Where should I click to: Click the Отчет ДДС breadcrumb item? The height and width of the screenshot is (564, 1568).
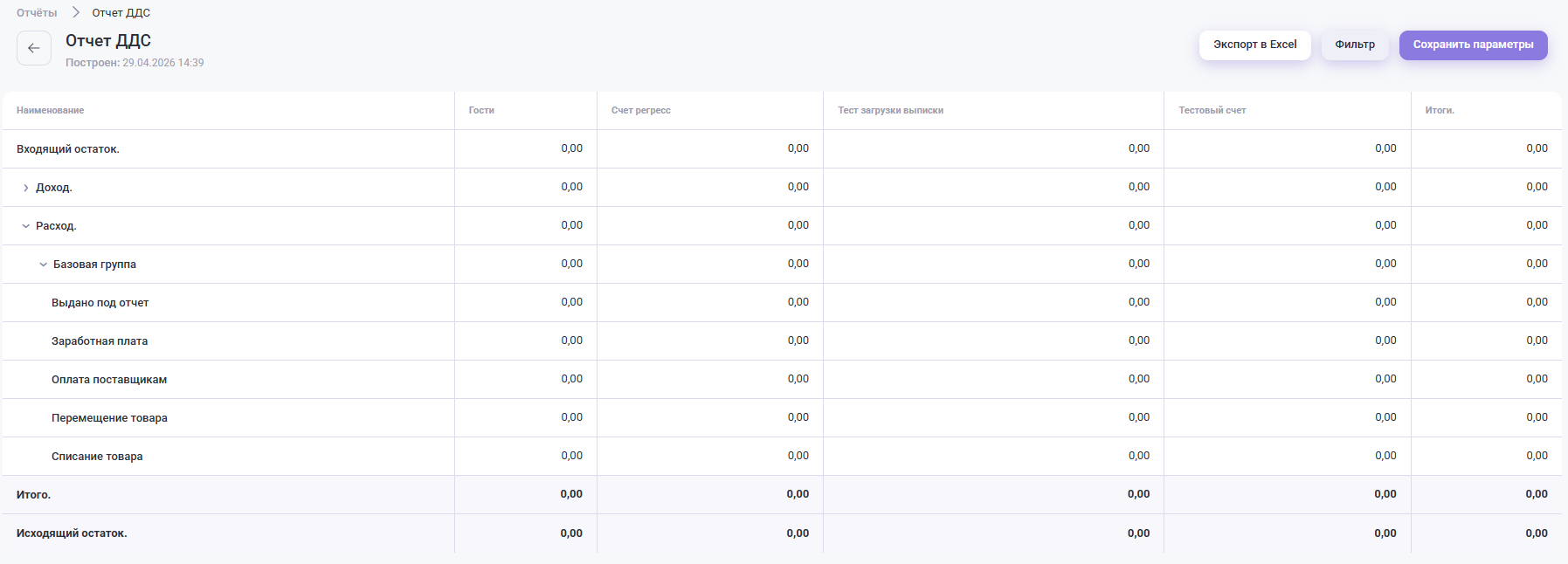tap(121, 13)
